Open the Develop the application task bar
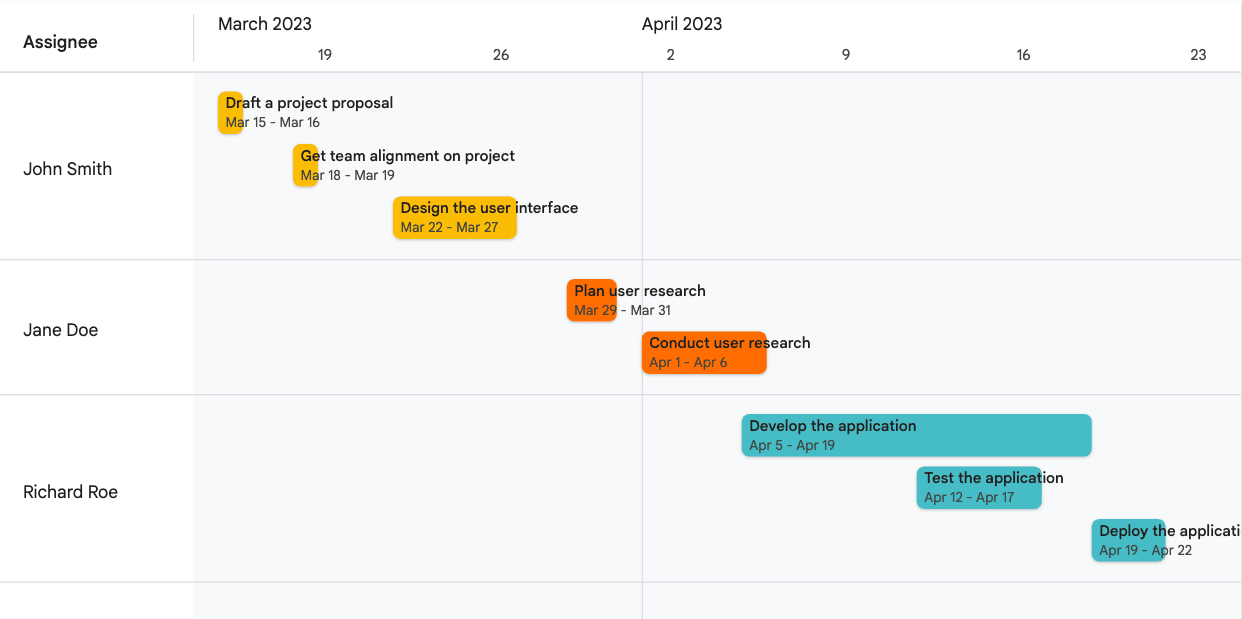 (916, 435)
